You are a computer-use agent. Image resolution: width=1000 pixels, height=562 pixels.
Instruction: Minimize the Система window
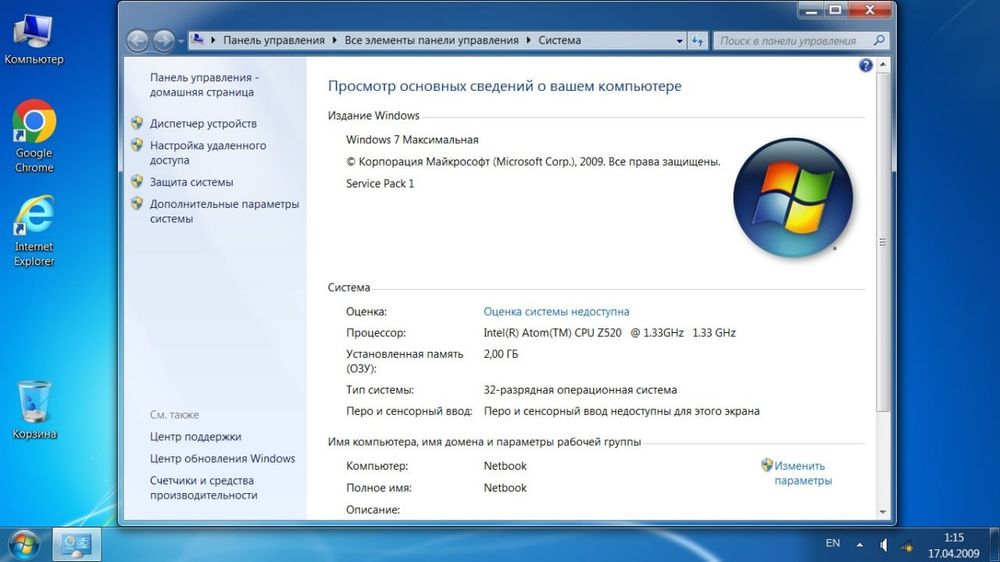point(811,10)
